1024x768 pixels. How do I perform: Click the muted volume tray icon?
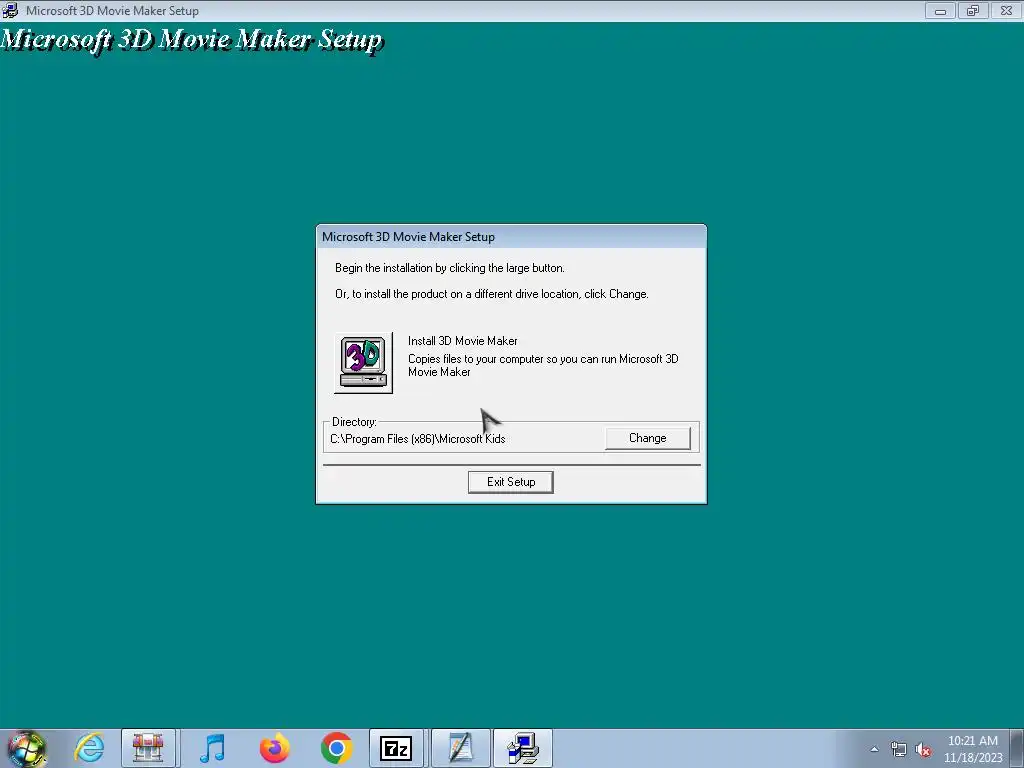click(x=923, y=749)
